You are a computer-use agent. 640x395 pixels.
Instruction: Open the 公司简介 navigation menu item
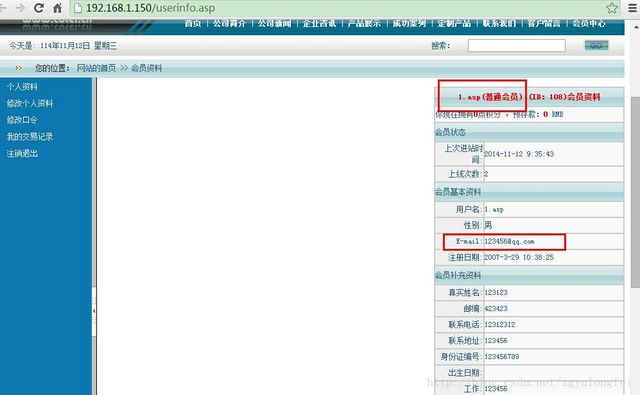coord(229,23)
